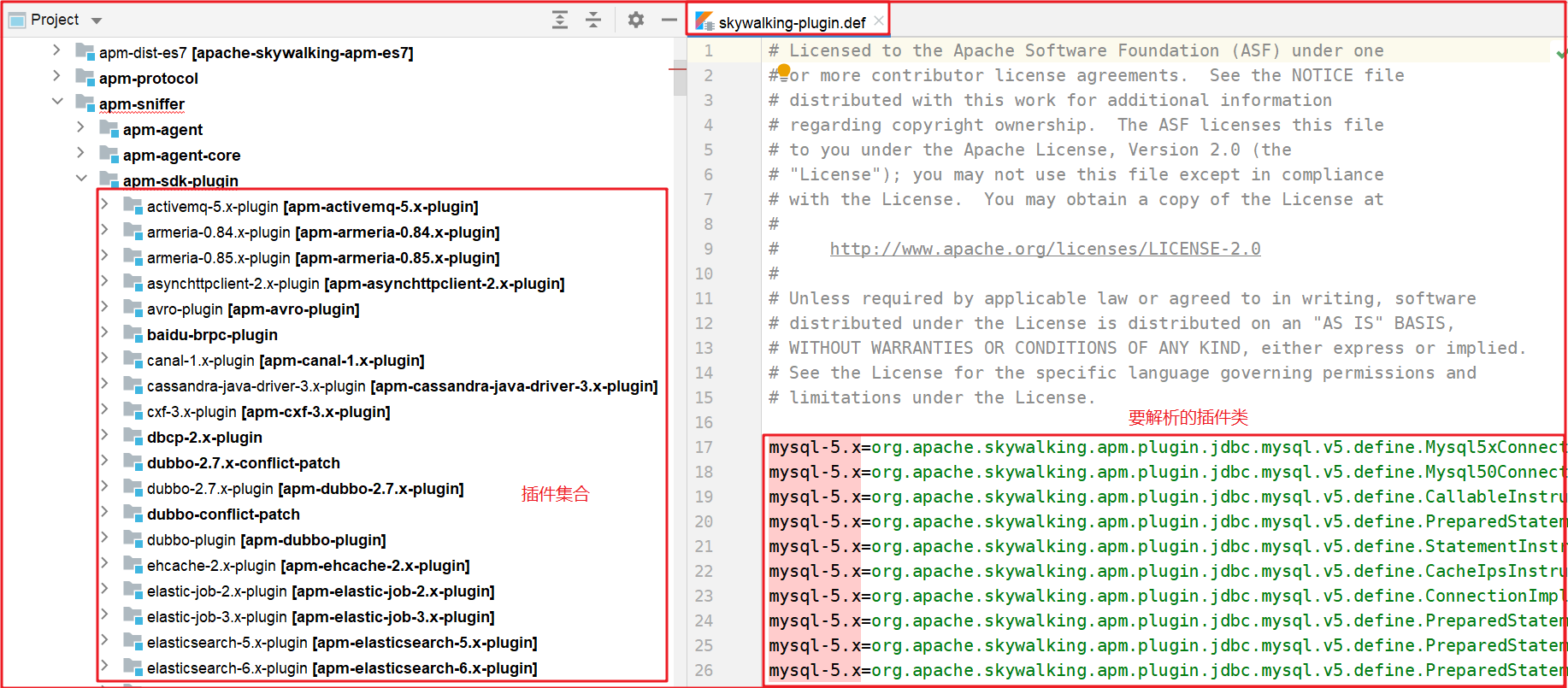Expand apm-dist-es7 module
Screen dimensions: 1568x688
coord(56,51)
